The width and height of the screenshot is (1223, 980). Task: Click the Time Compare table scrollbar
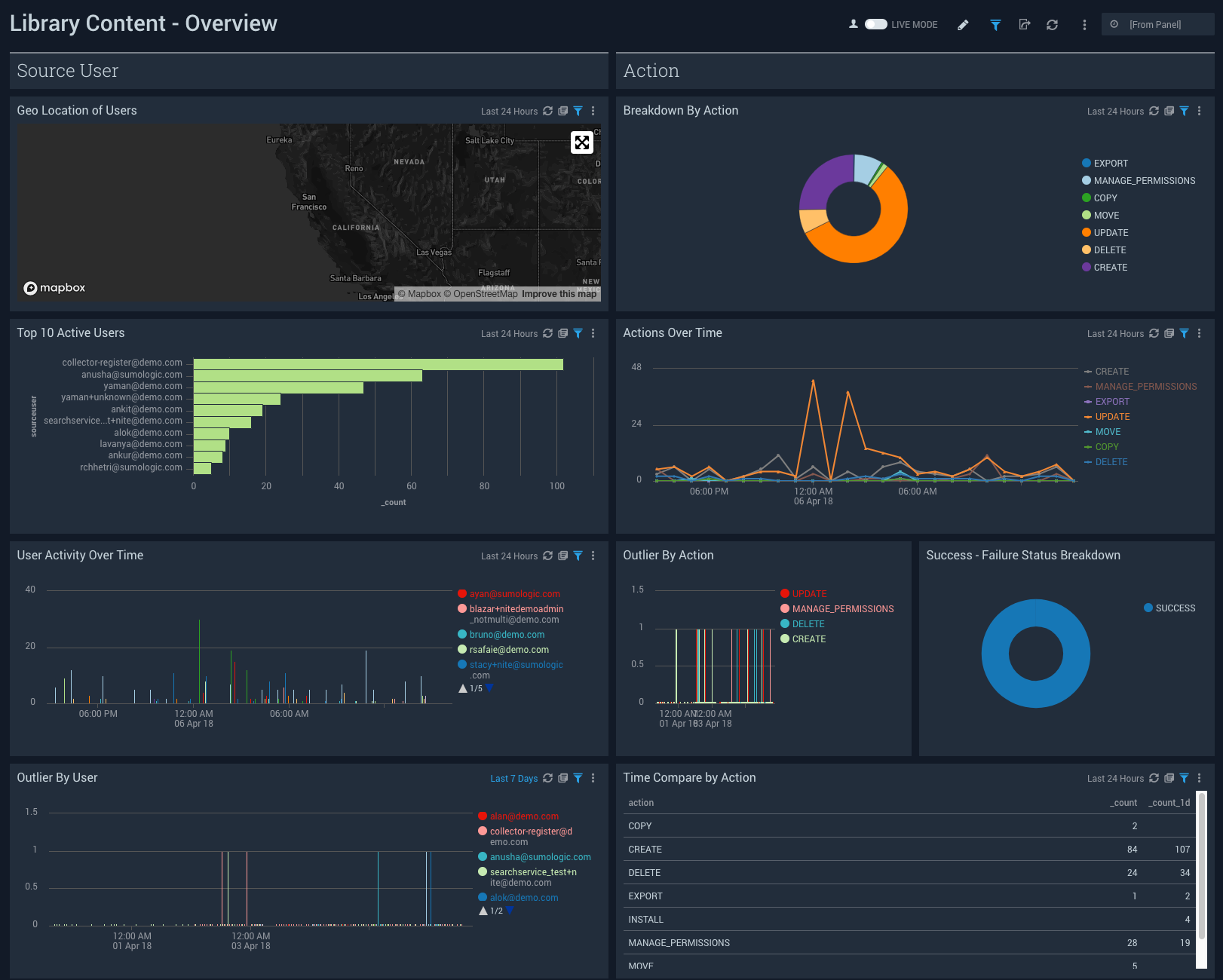[1201, 867]
